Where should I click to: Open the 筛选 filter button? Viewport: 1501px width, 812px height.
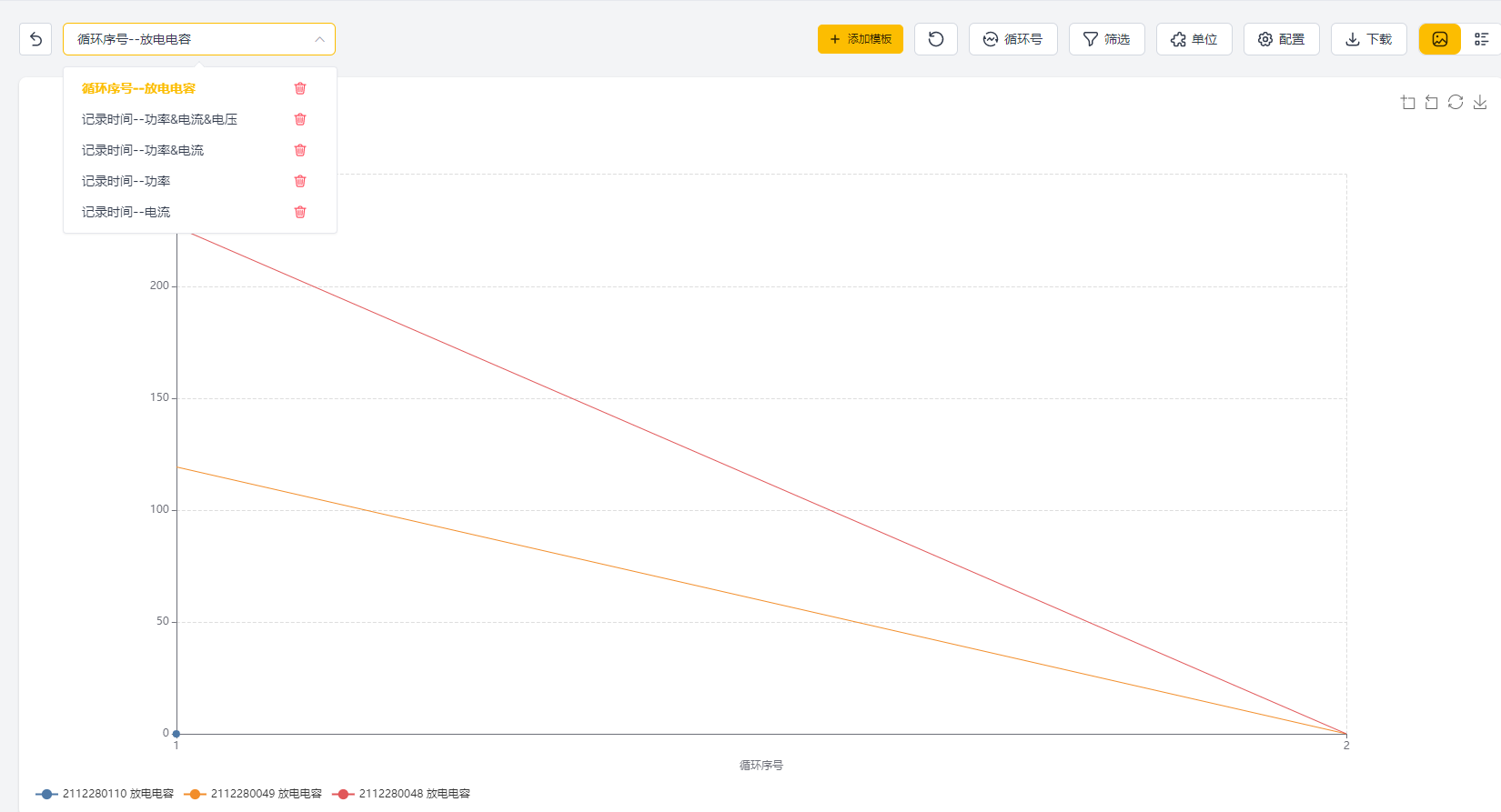1107,39
